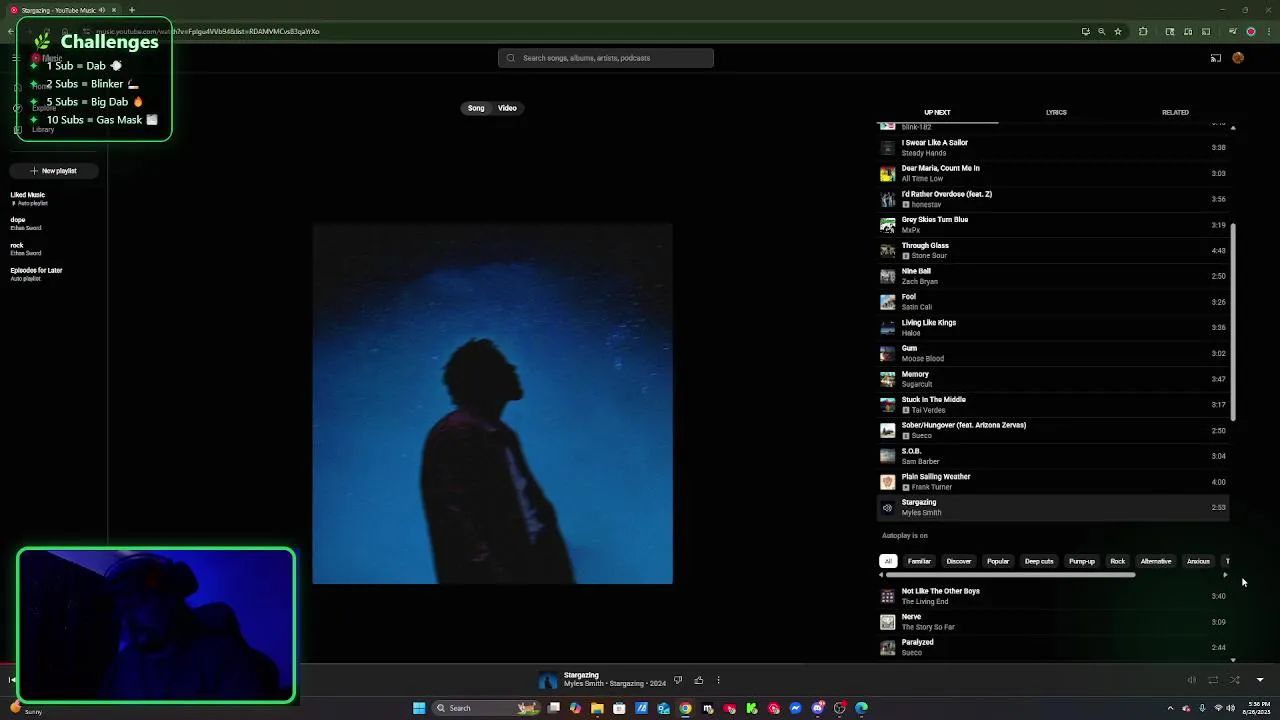Open the Chrome extensions puzzle icon
Viewport: 1280px width, 720px height.
pyautogui.click(x=1143, y=31)
